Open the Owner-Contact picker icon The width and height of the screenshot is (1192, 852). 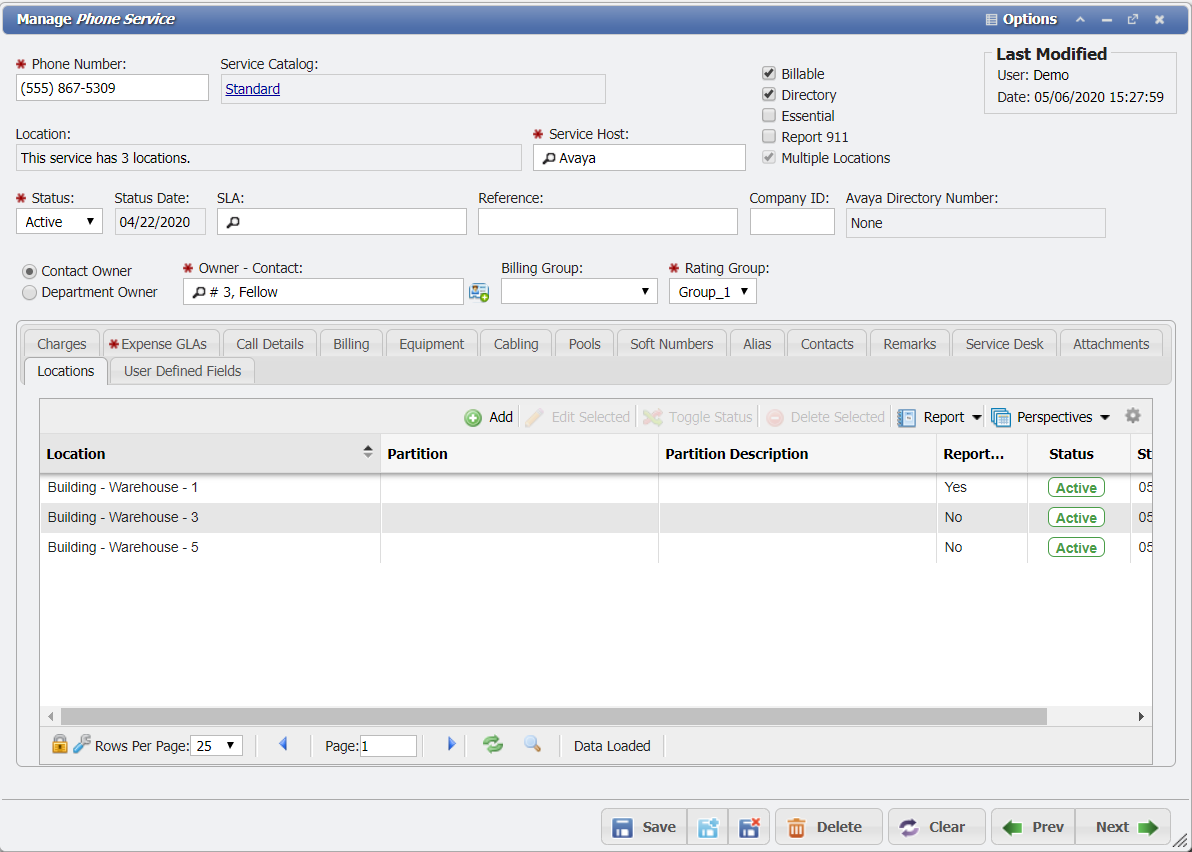coord(478,291)
